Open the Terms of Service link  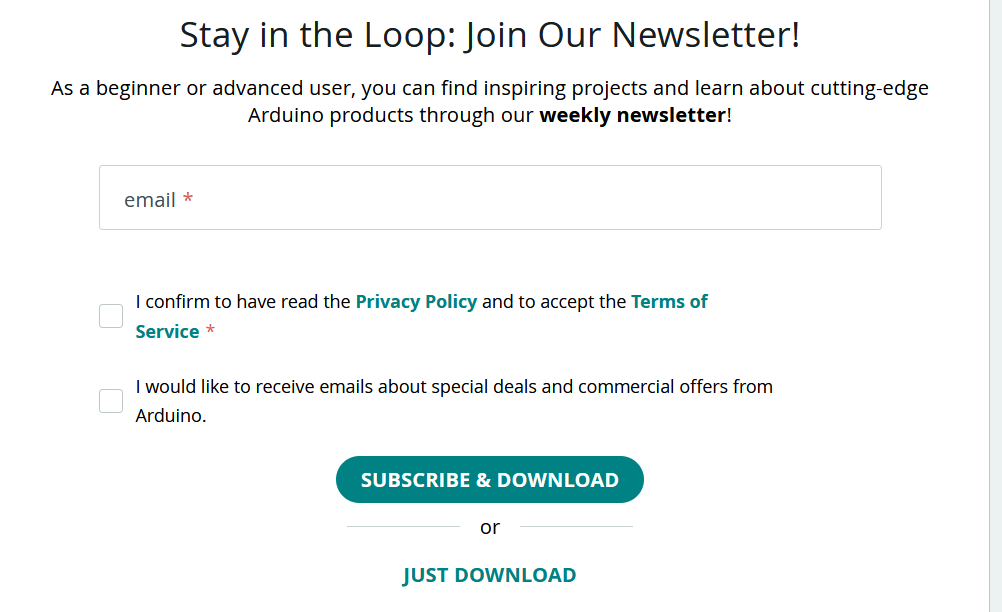click(x=669, y=302)
